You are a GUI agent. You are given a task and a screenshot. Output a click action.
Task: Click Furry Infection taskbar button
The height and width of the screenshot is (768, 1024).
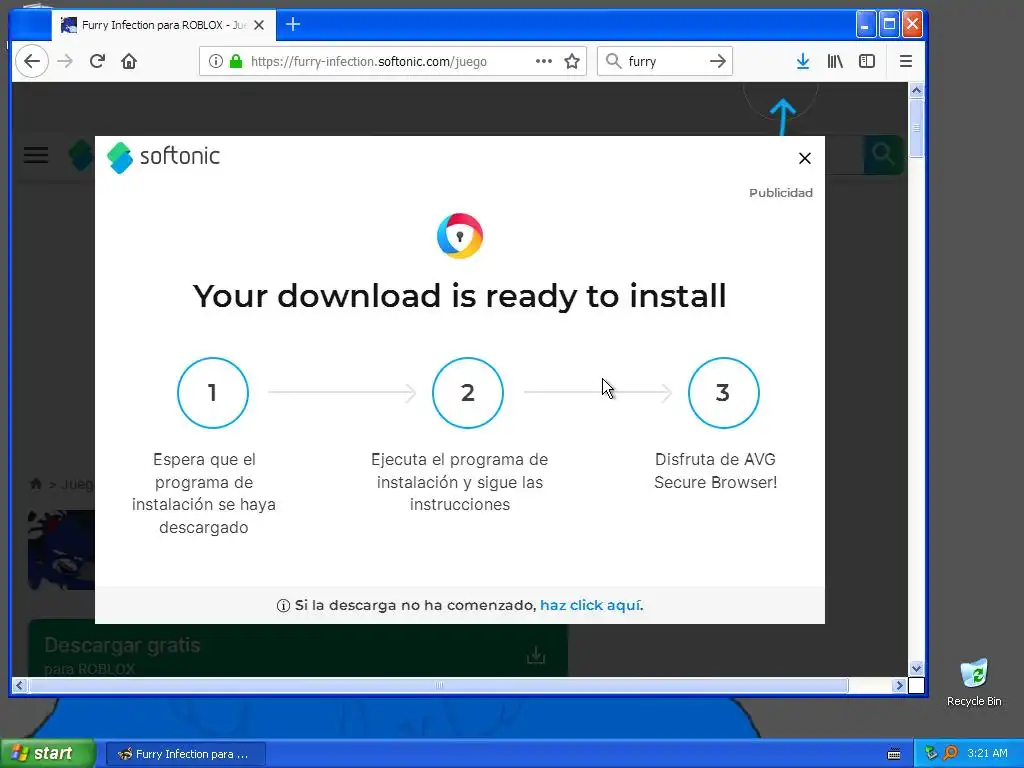185,754
